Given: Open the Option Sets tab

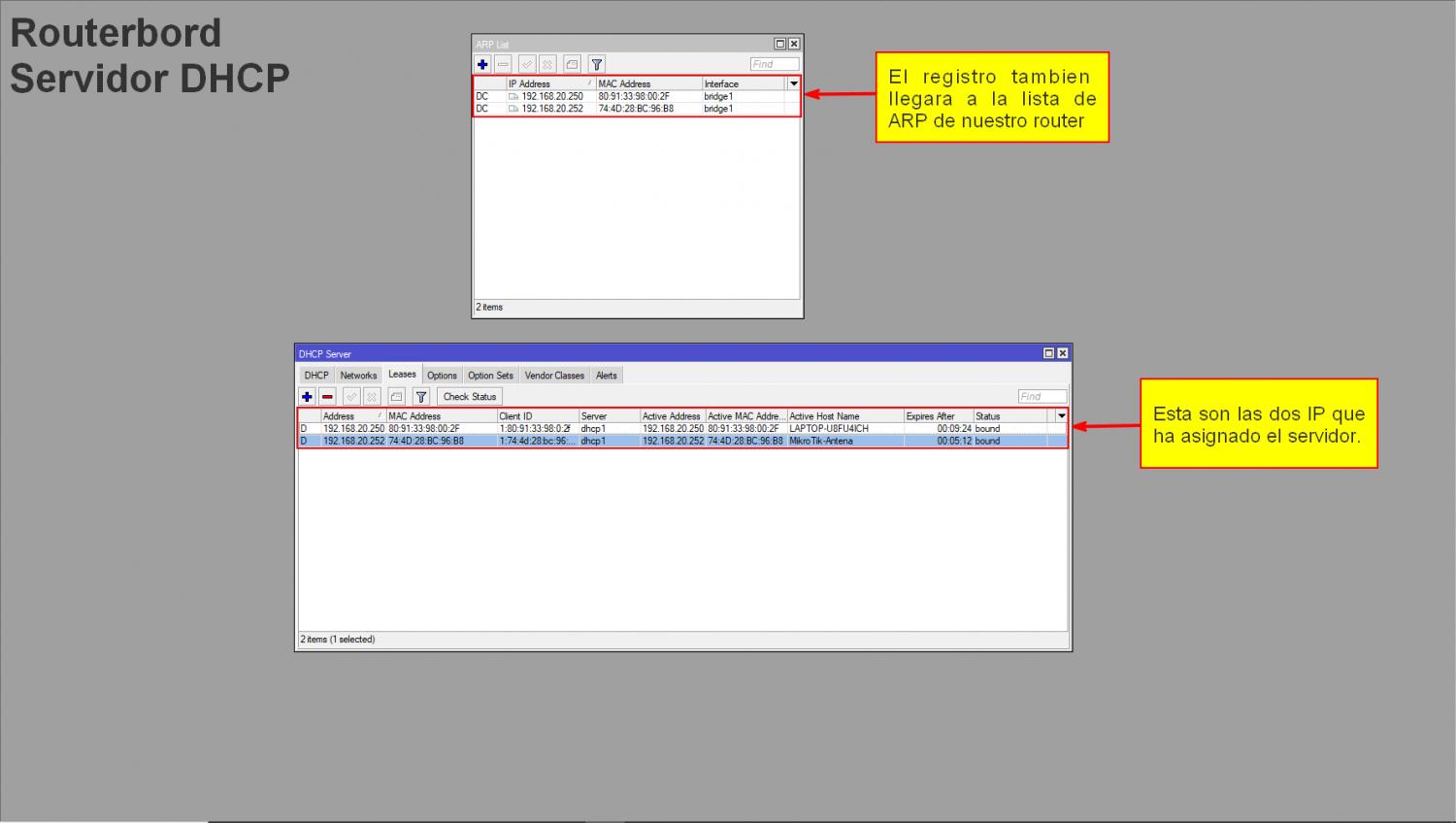Looking at the screenshot, I should (490, 376).
